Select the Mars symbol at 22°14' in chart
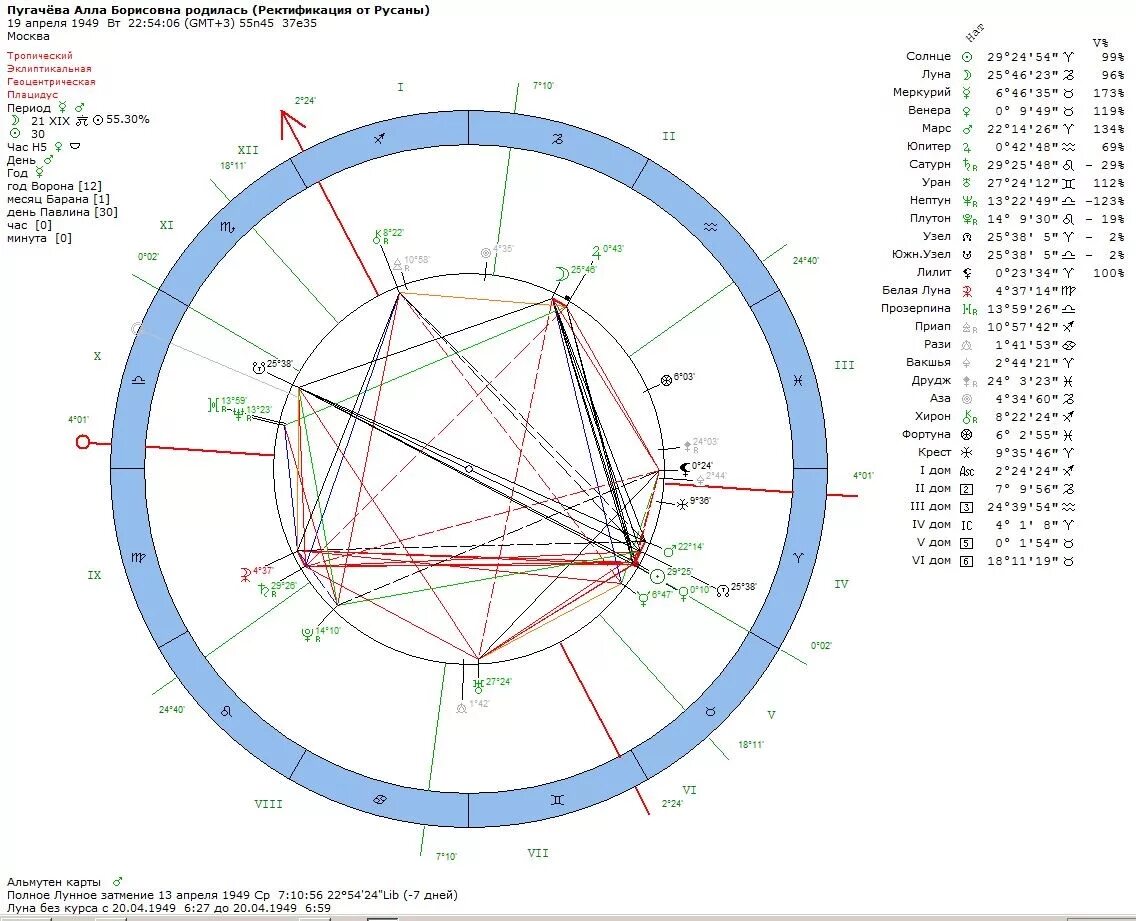 [670, 550]
